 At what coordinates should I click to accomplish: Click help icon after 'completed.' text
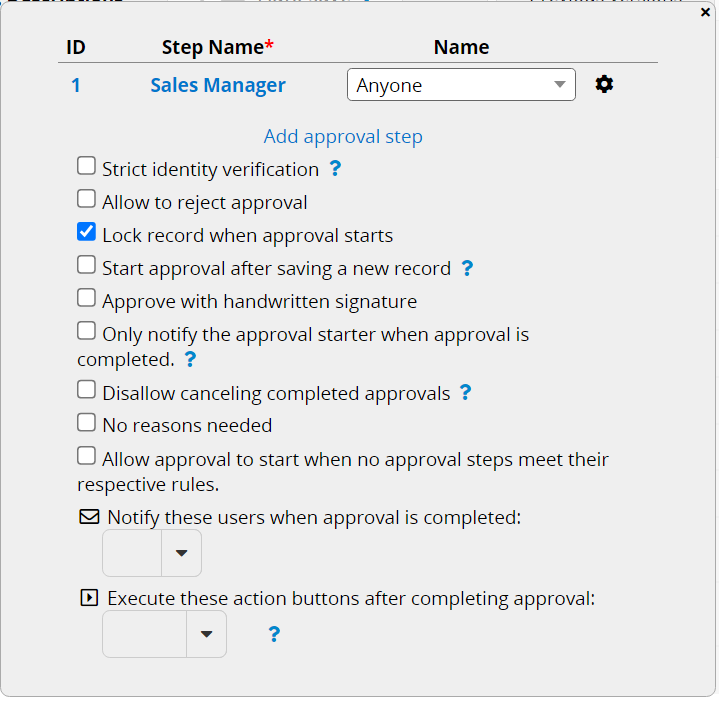[190, 359]
